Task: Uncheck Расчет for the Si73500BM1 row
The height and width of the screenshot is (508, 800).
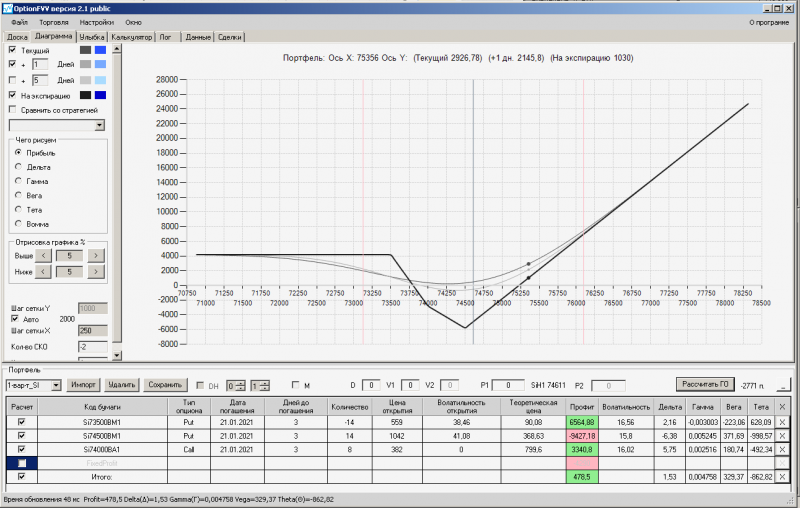Action: click(21, 422)
